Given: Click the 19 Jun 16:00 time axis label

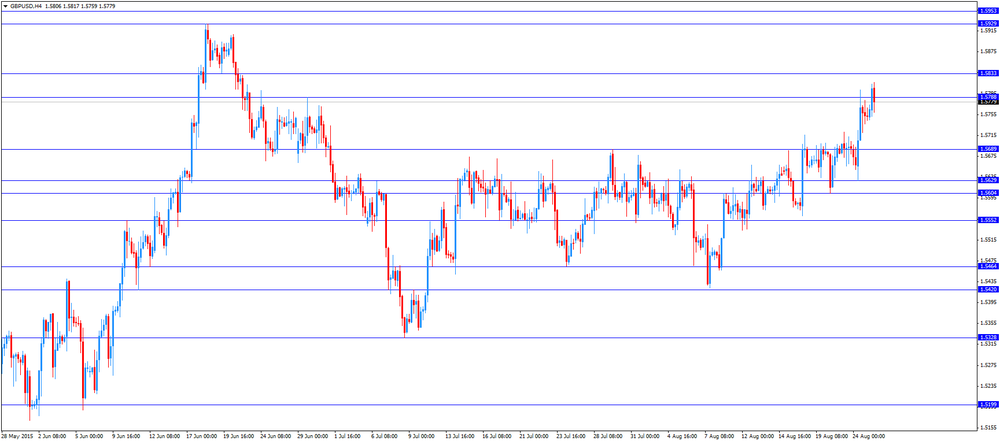Looking at the screenshot, I should coord(239,437).
